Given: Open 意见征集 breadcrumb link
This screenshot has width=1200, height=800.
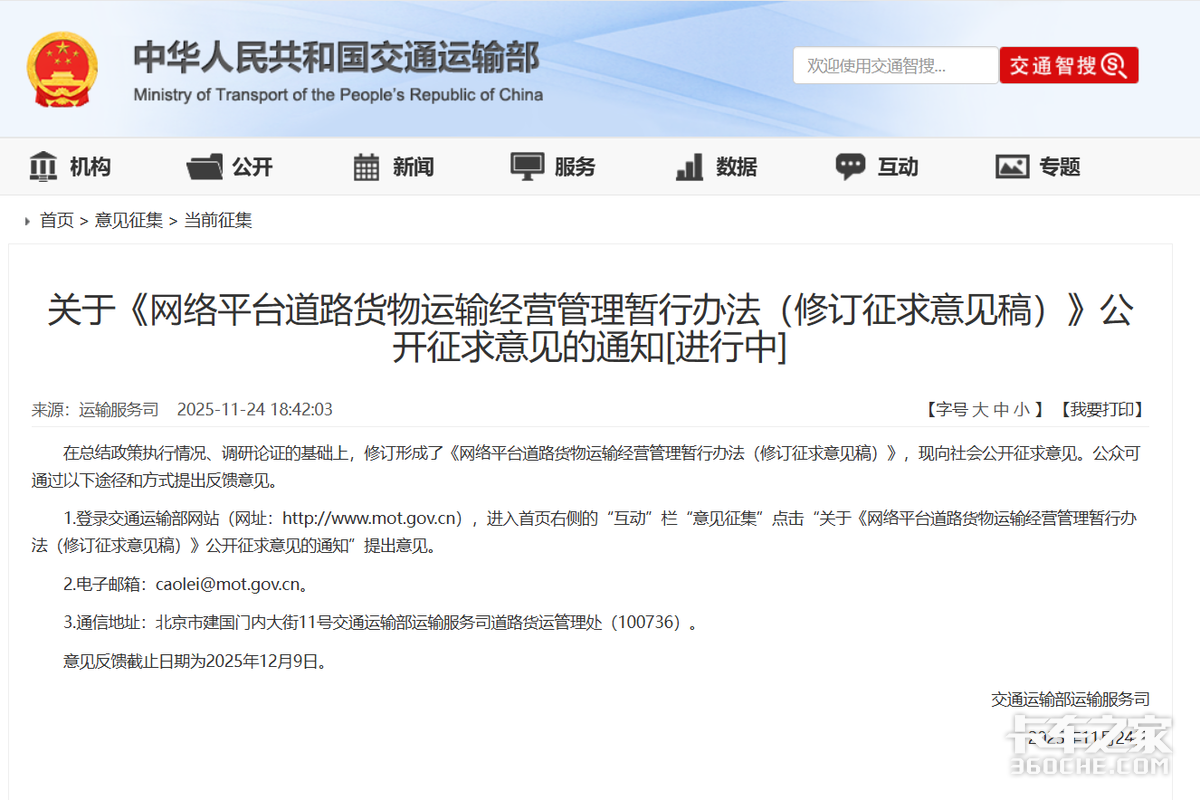Looking at the screenshot, I should pos(129,220).
